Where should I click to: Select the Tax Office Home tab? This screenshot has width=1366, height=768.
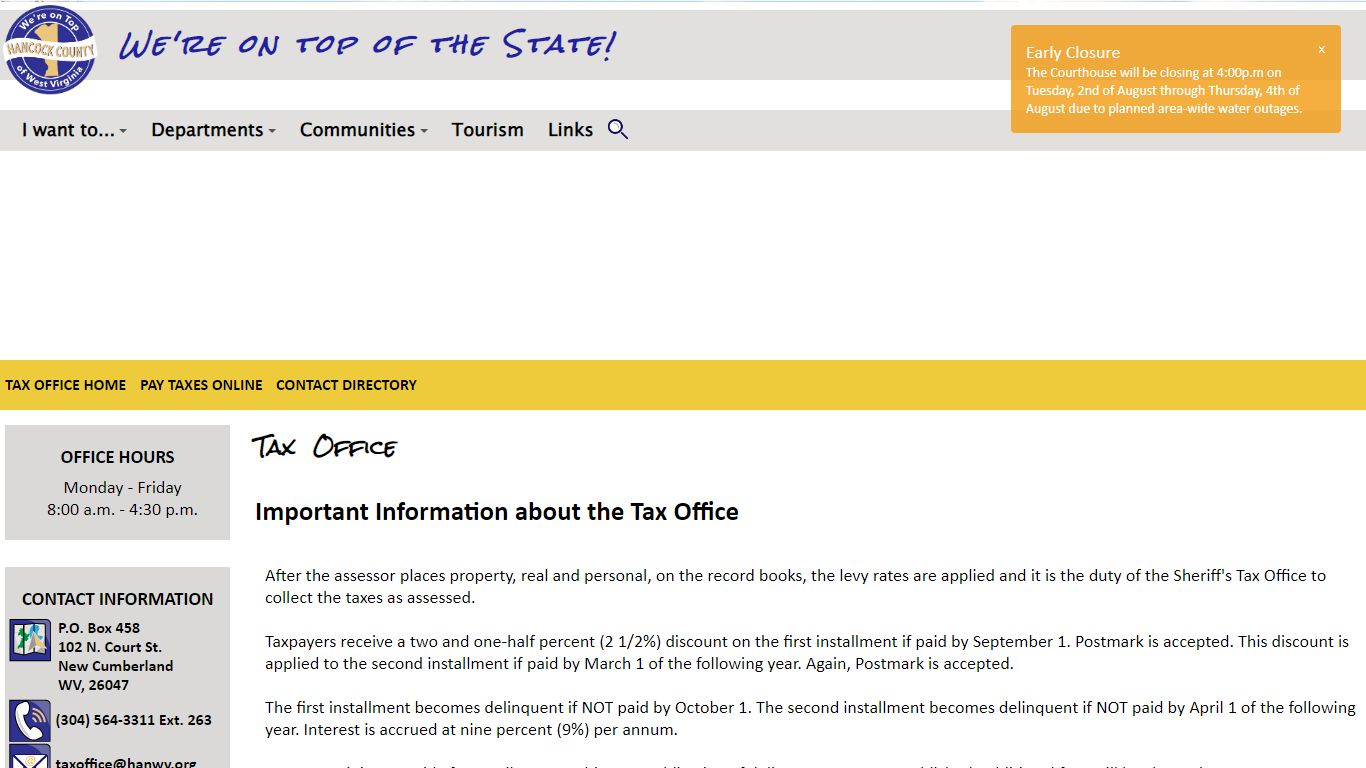click(66, 385)
